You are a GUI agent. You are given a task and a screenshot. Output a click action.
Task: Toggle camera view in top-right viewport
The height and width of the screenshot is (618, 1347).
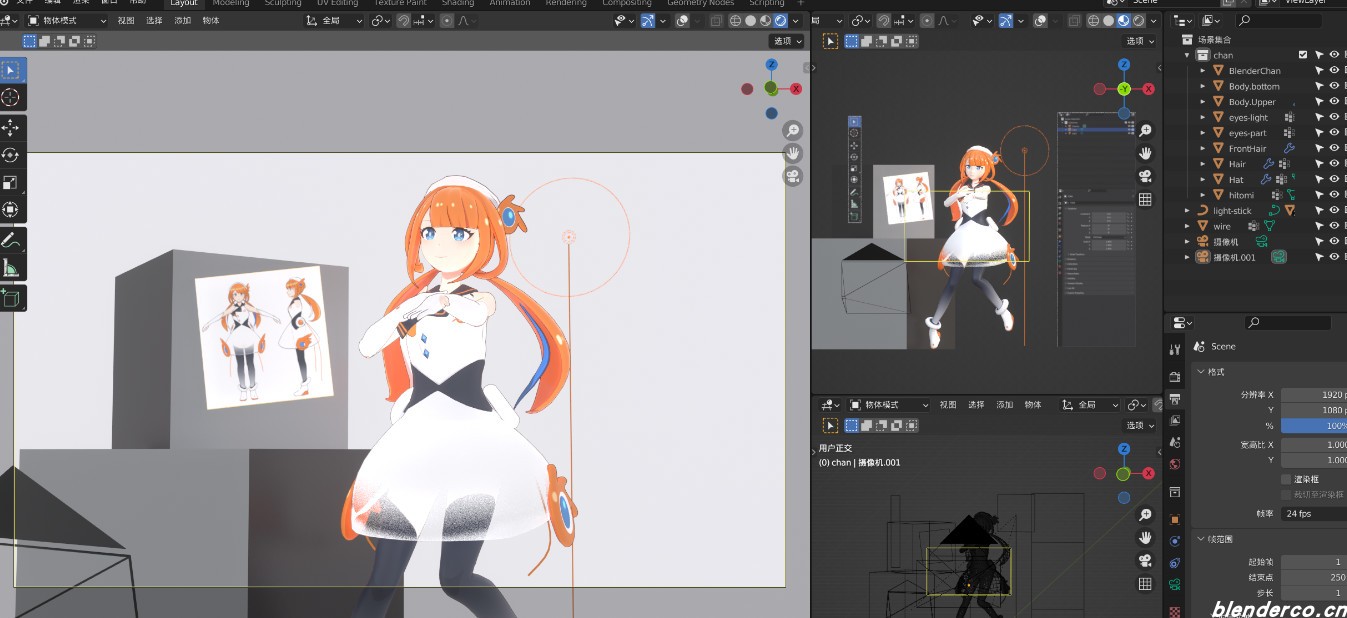(1145, 176)
